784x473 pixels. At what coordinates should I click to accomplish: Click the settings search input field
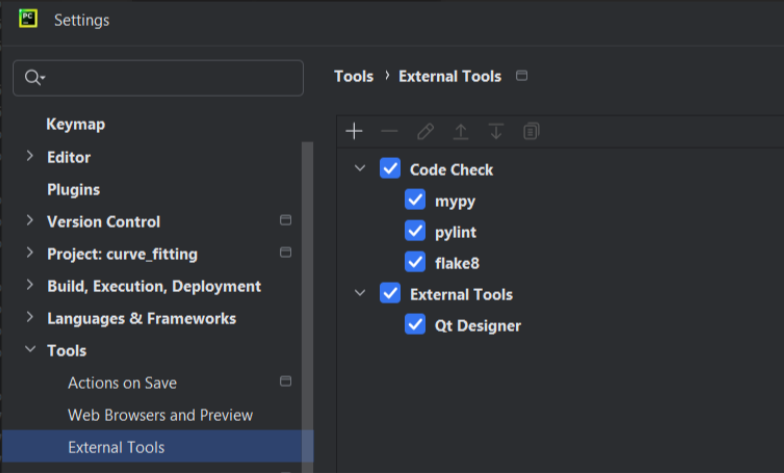pos(170,78)
